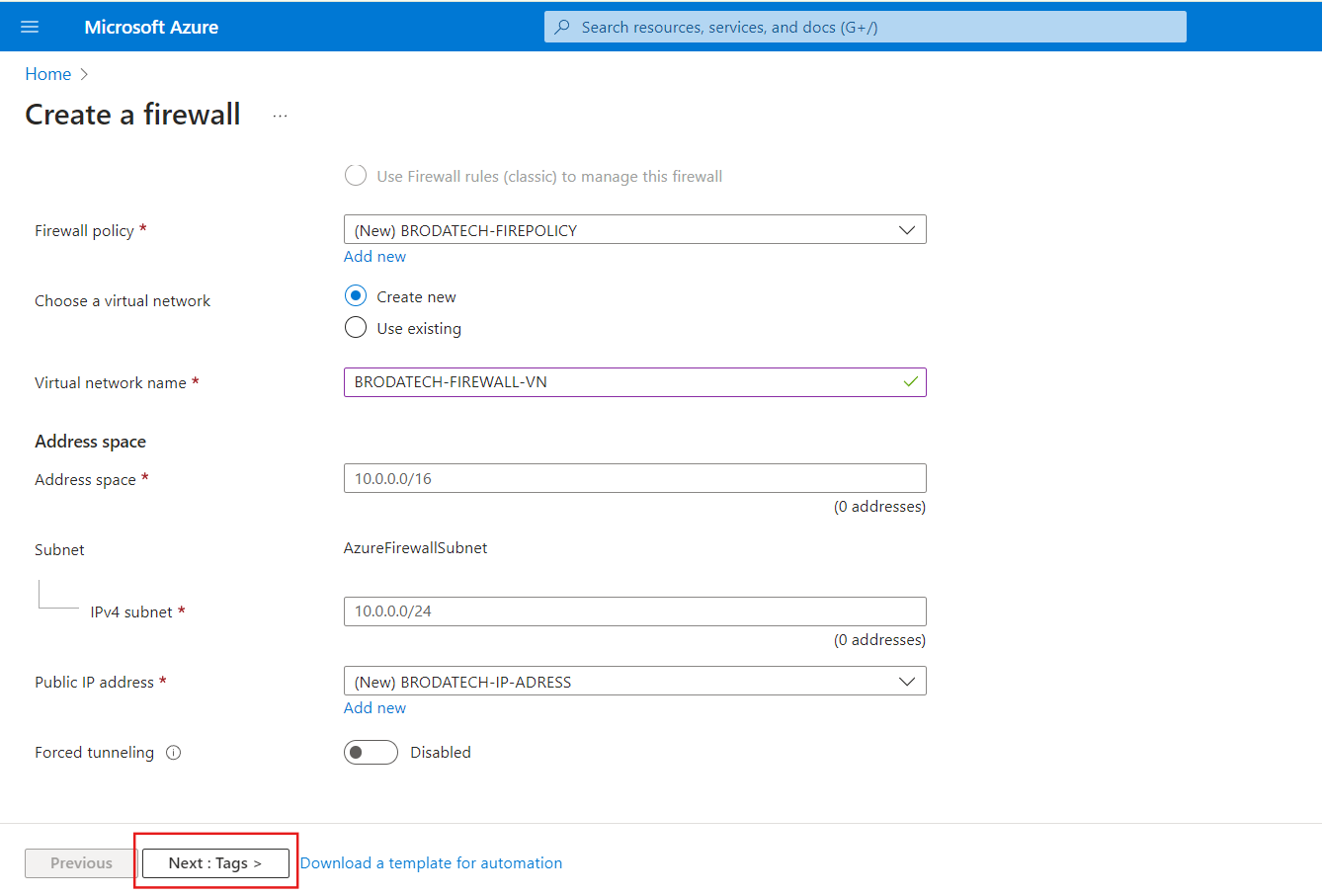Select the Use existing radio button
1322x896 pixels.
tap(356, 328)
